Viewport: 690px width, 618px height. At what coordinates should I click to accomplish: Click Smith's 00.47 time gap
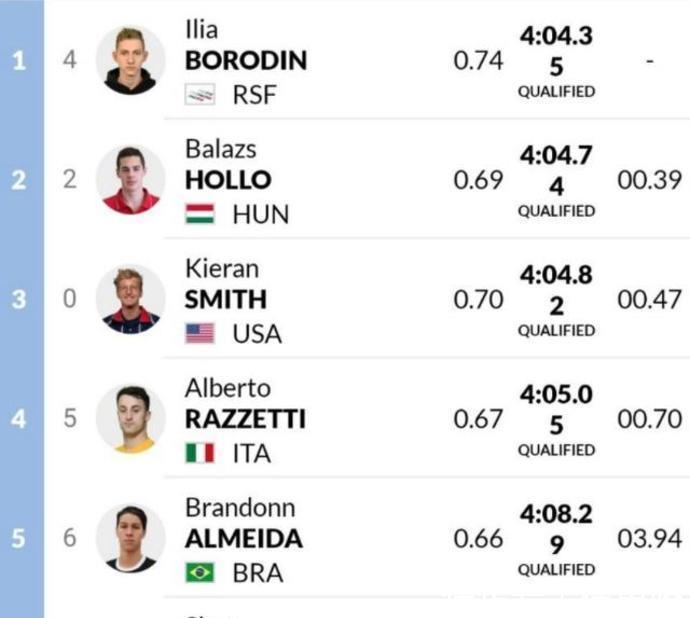pos(649,299)
